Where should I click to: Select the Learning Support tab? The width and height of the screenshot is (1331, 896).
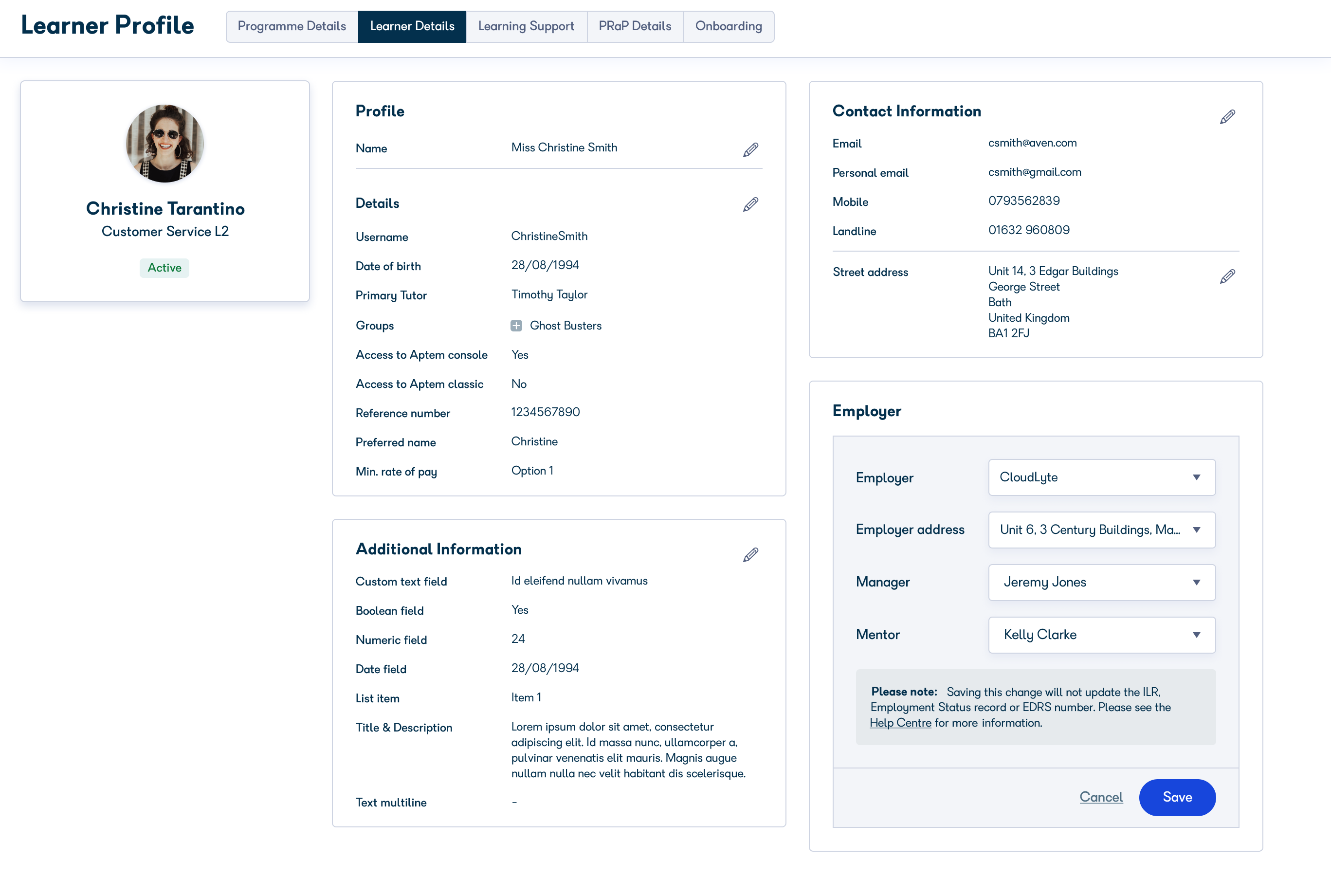pyautogui.click(x=526, y=26)
